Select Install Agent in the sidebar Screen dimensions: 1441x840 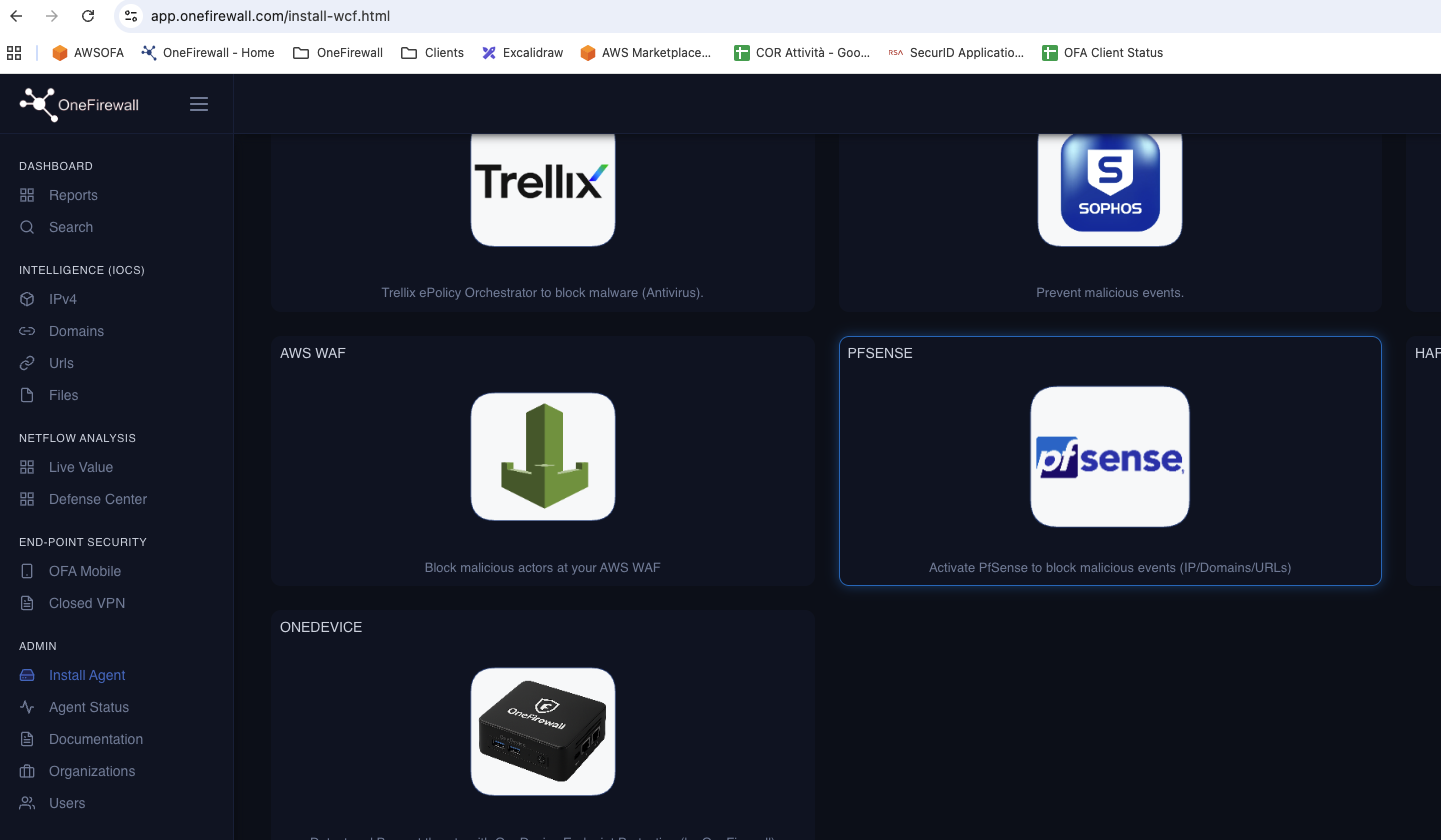point(87,675)
